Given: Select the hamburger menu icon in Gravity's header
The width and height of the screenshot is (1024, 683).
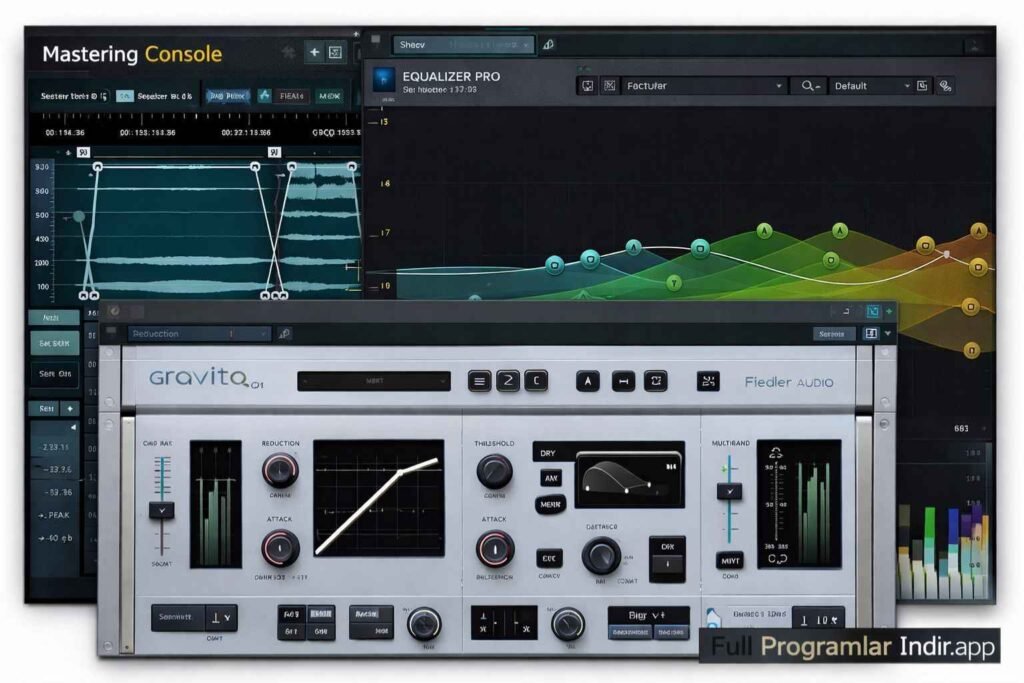Looking at the screenshot, I should point(478,380).
